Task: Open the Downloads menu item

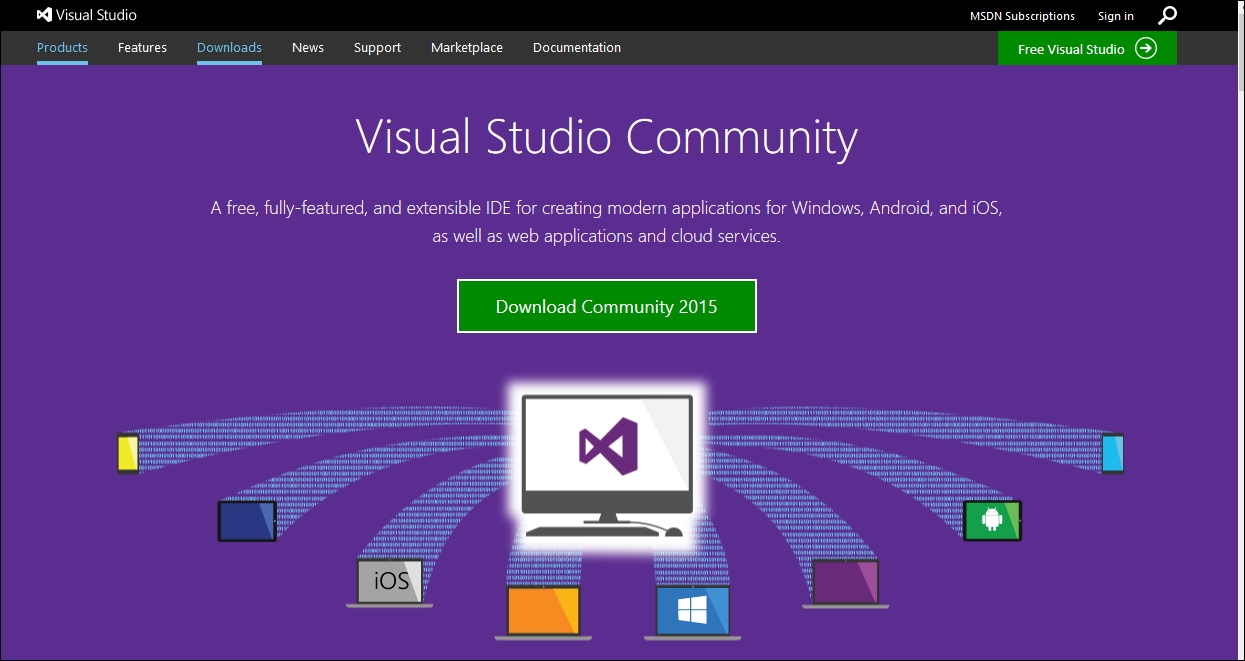Action: (229, 47)
